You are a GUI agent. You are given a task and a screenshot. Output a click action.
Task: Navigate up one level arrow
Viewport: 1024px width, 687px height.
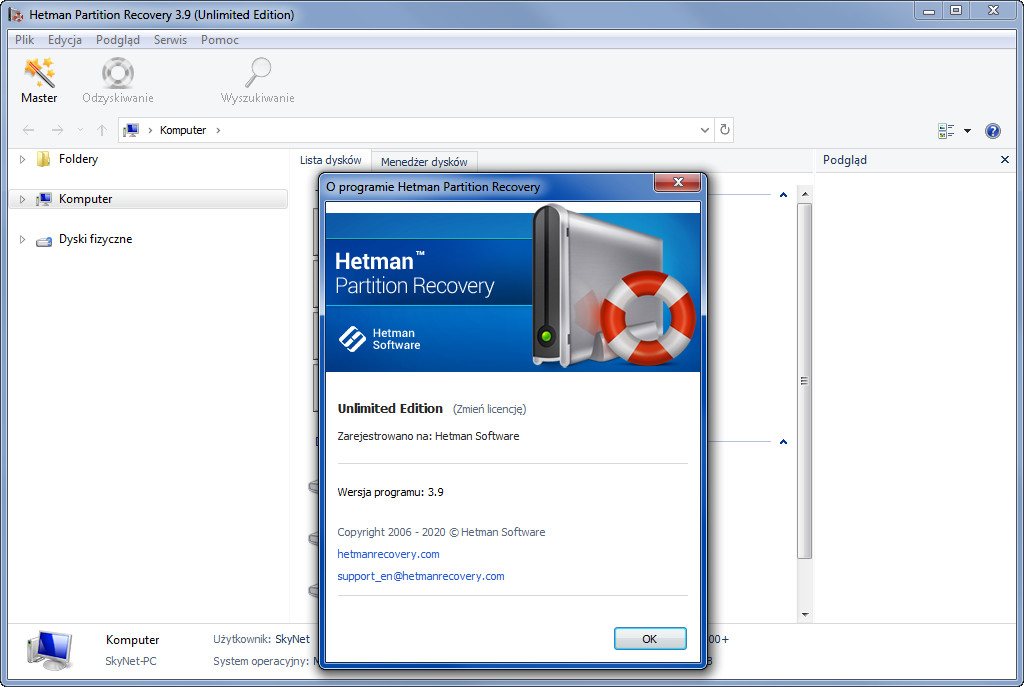point(102,130)
